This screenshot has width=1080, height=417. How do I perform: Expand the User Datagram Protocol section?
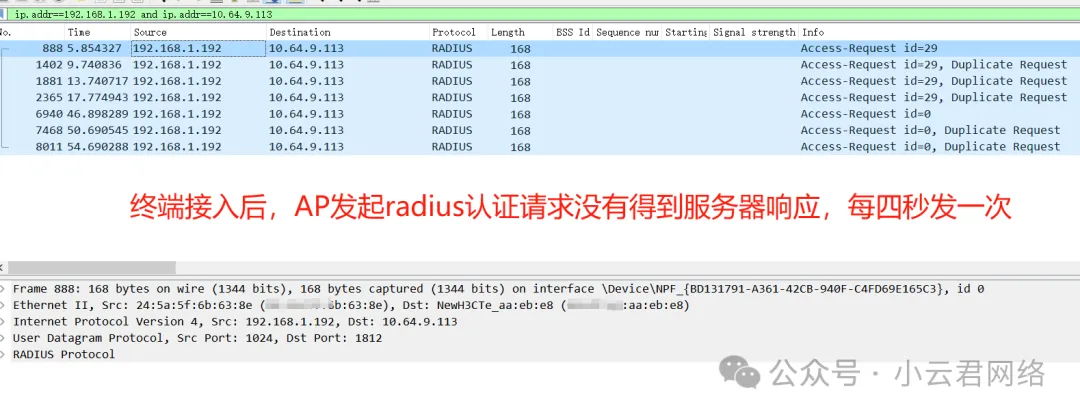click(x=5, y=338)
